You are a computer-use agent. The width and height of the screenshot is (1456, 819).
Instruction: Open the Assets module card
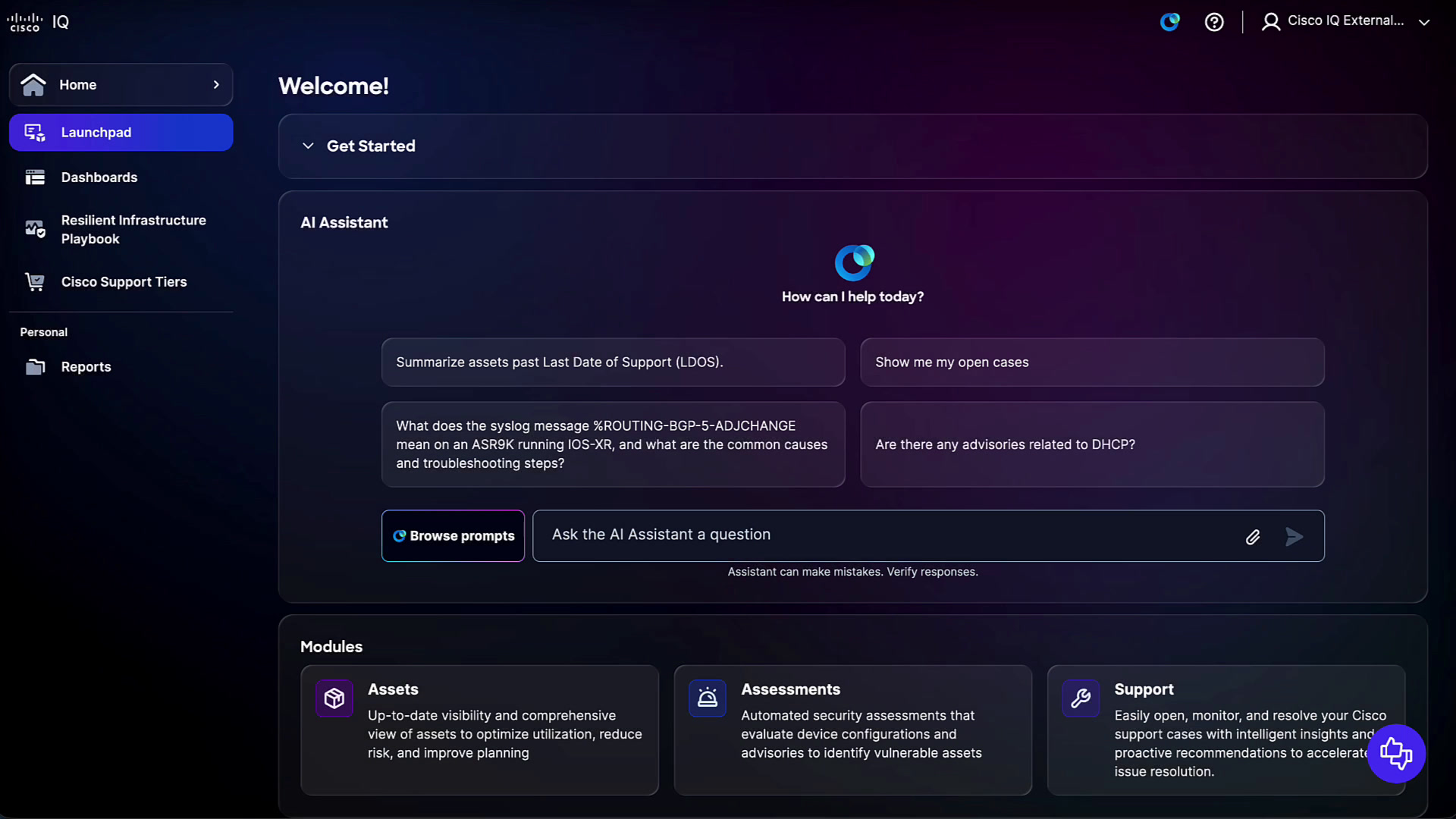(x=479, y=730)
